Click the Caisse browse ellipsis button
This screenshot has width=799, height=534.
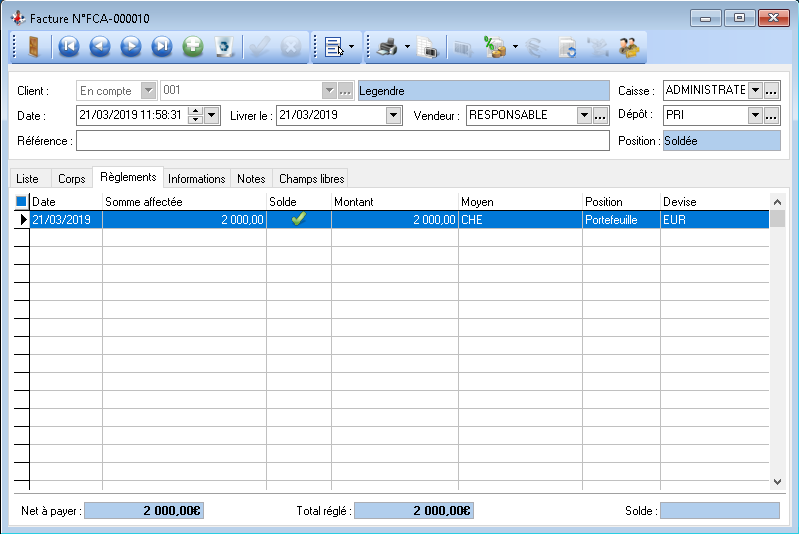coord(772,90)
